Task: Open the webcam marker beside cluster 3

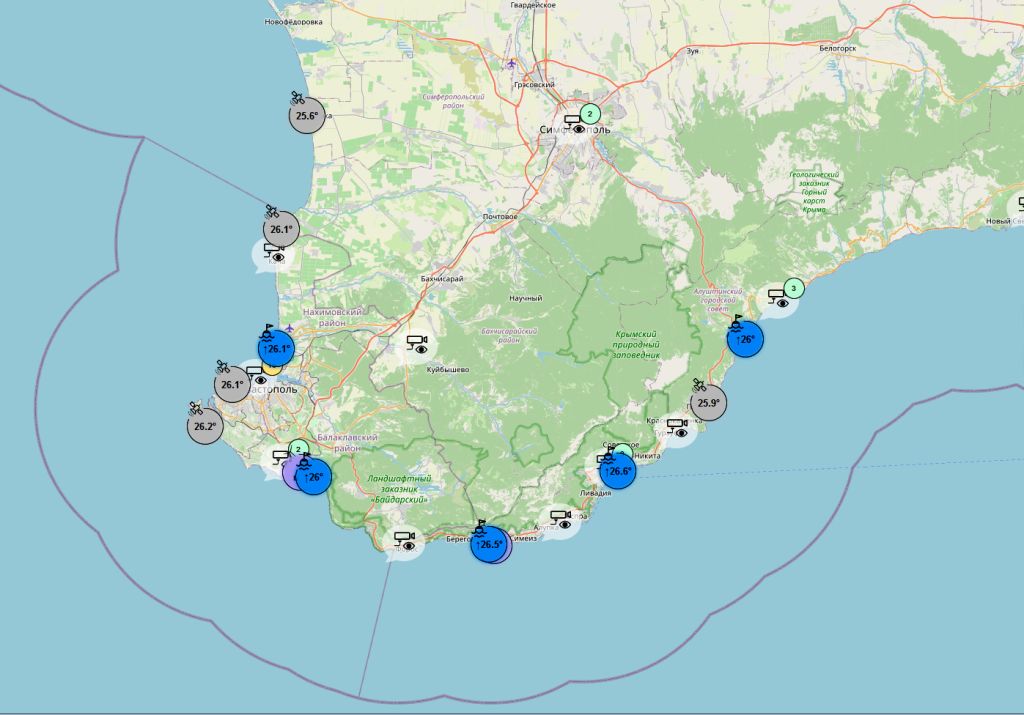Action: pos(778,298)
